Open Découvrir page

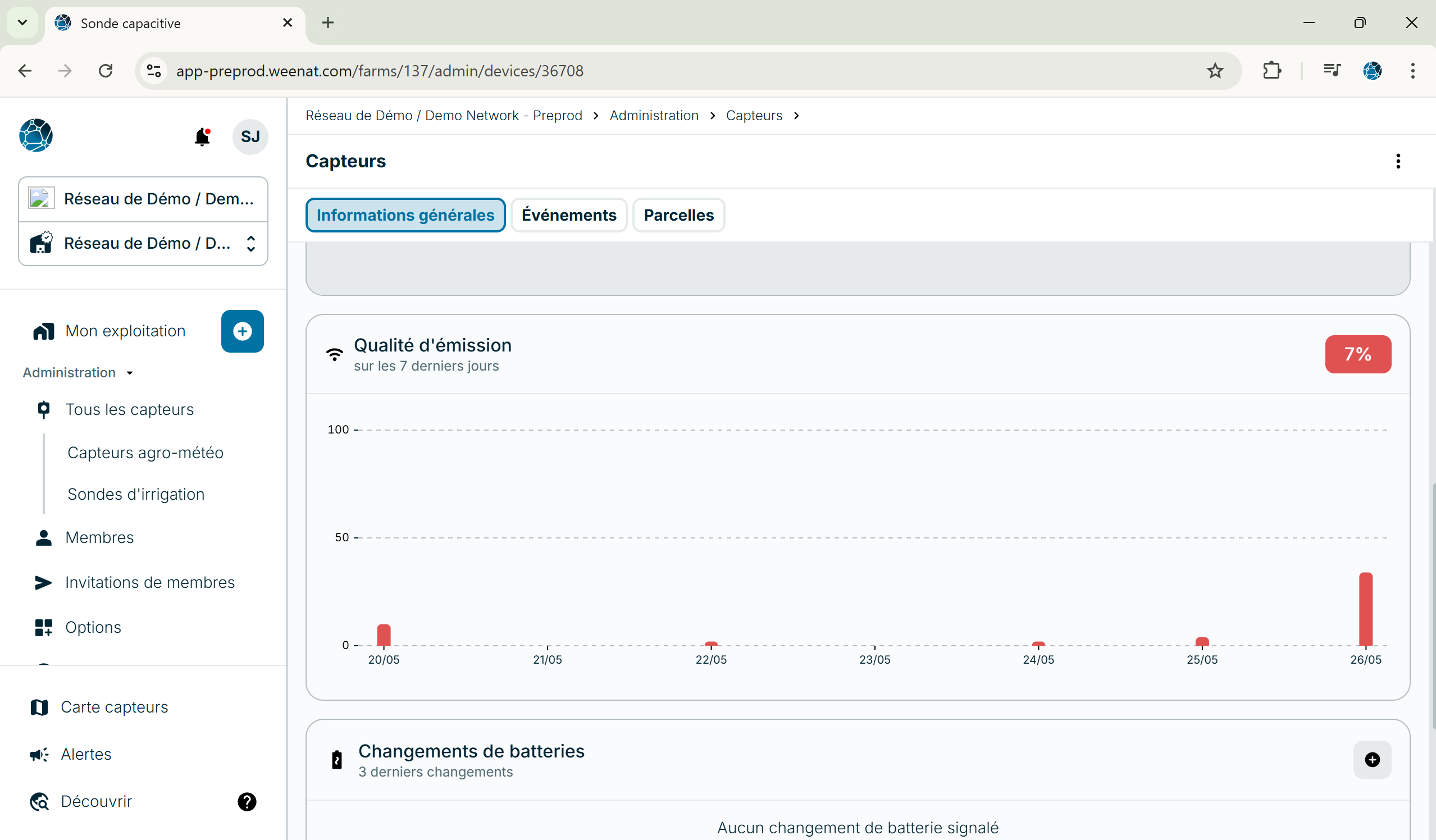click(x=96, y=802)
